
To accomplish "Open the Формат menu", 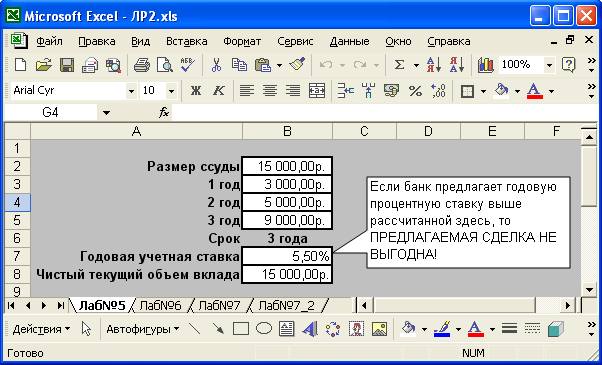I will (242, 41).
